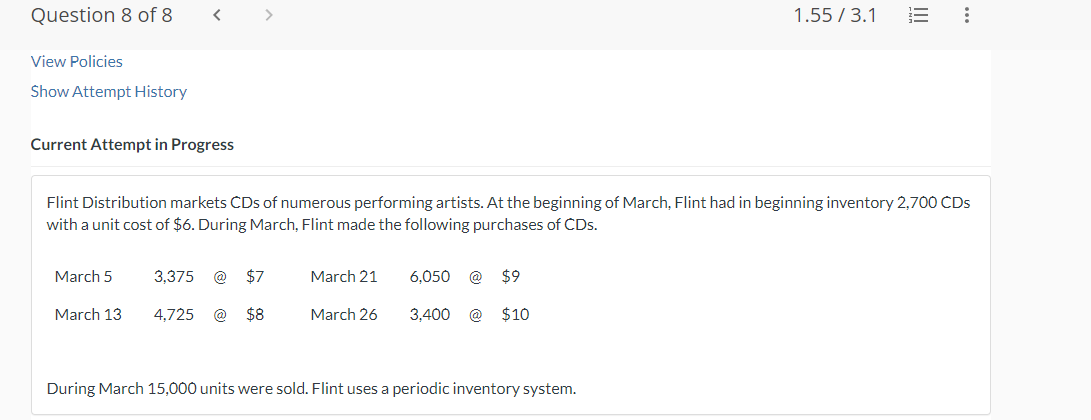1091x420 pixels.
Task: Click the 6,050 units quantity
Action: click(430, 276)
